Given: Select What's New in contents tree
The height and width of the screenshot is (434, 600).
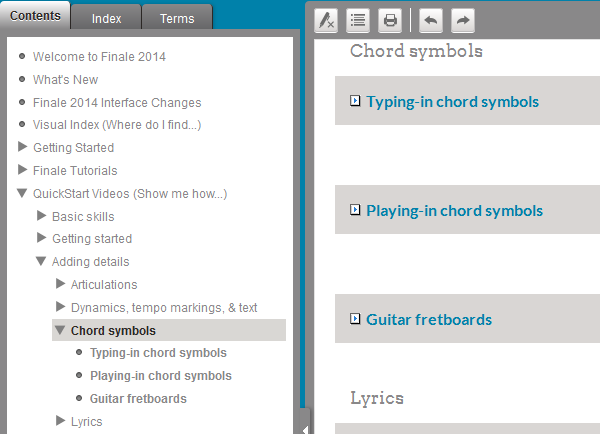Looking at the screenshot, I should tap(65, 80).
